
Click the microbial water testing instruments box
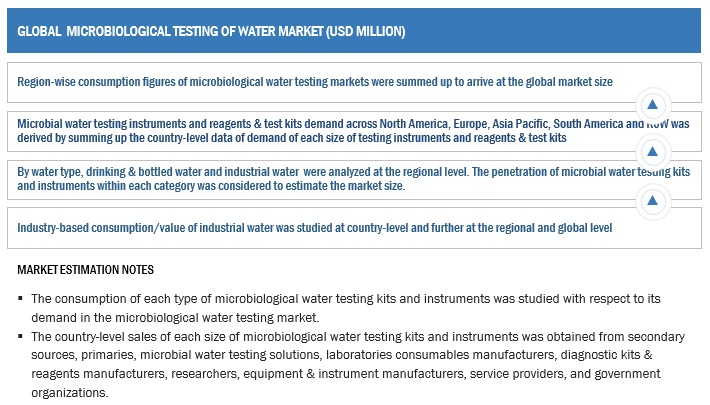tap(330, 129)
